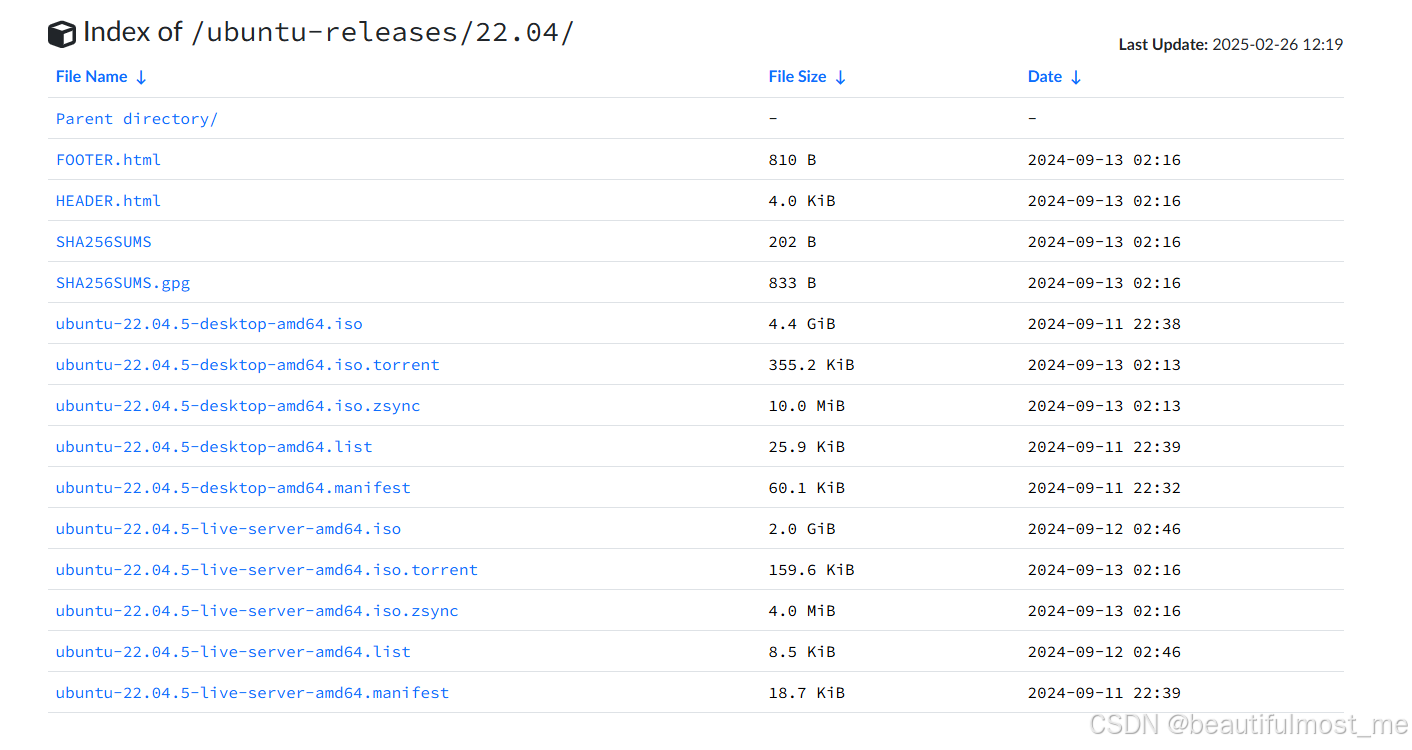Open the FOOTER.html file
Viewport: 1412px width, 750px height.
click(108, 159)
